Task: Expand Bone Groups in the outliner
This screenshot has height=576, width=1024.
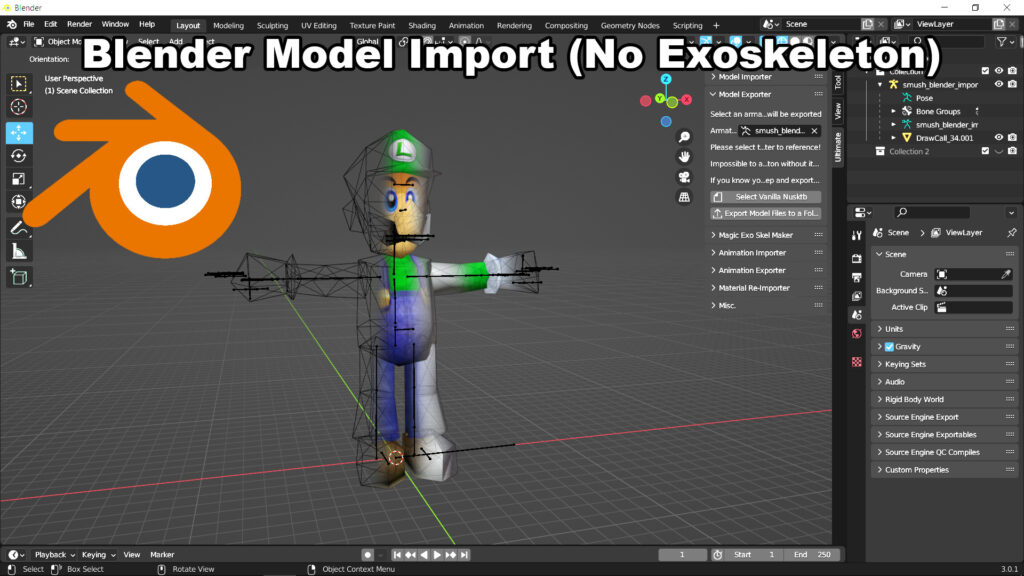Action: point(894,111)
